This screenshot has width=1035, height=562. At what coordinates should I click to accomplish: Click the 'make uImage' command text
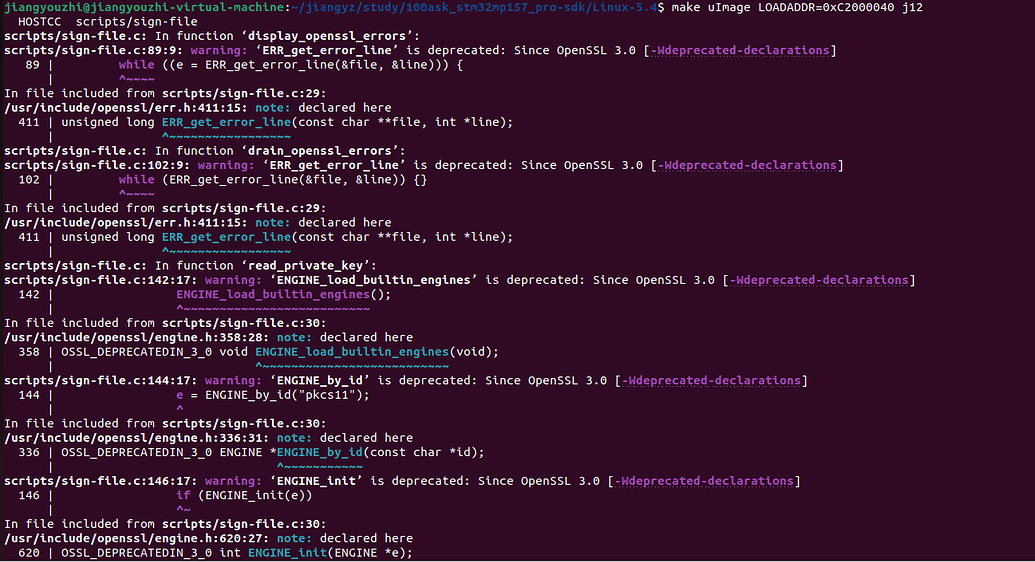[711, 7]
